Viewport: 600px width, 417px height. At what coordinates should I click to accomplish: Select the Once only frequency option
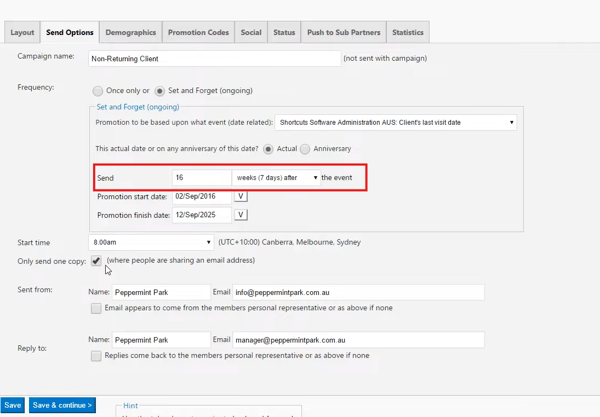tap(98, 91)
